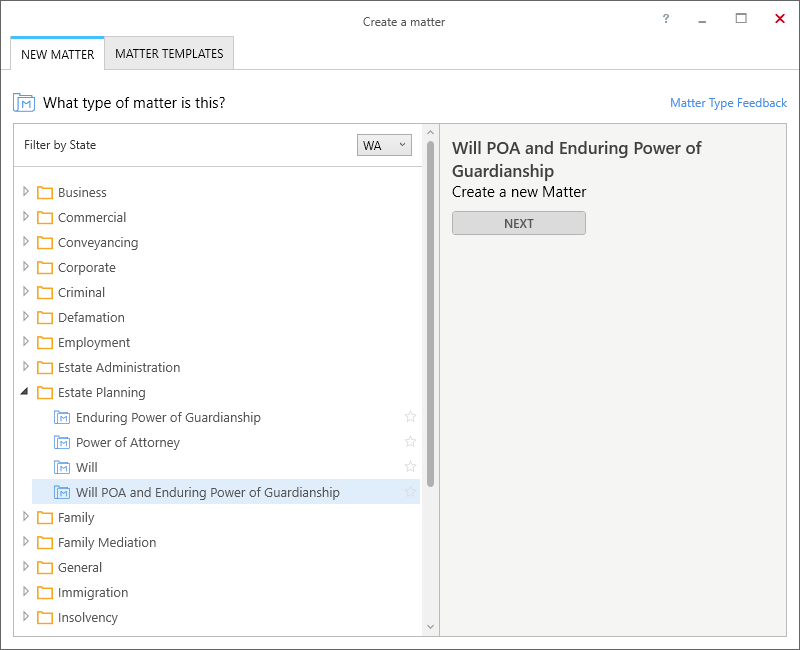Collapse the Estate Planning folder
The width and height of the screenshot is (800, 650).
click(x=24, y=392)
